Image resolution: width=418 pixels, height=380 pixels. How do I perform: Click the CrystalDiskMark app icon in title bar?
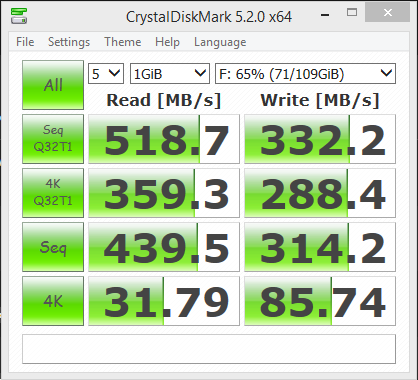tap(19, 16)
